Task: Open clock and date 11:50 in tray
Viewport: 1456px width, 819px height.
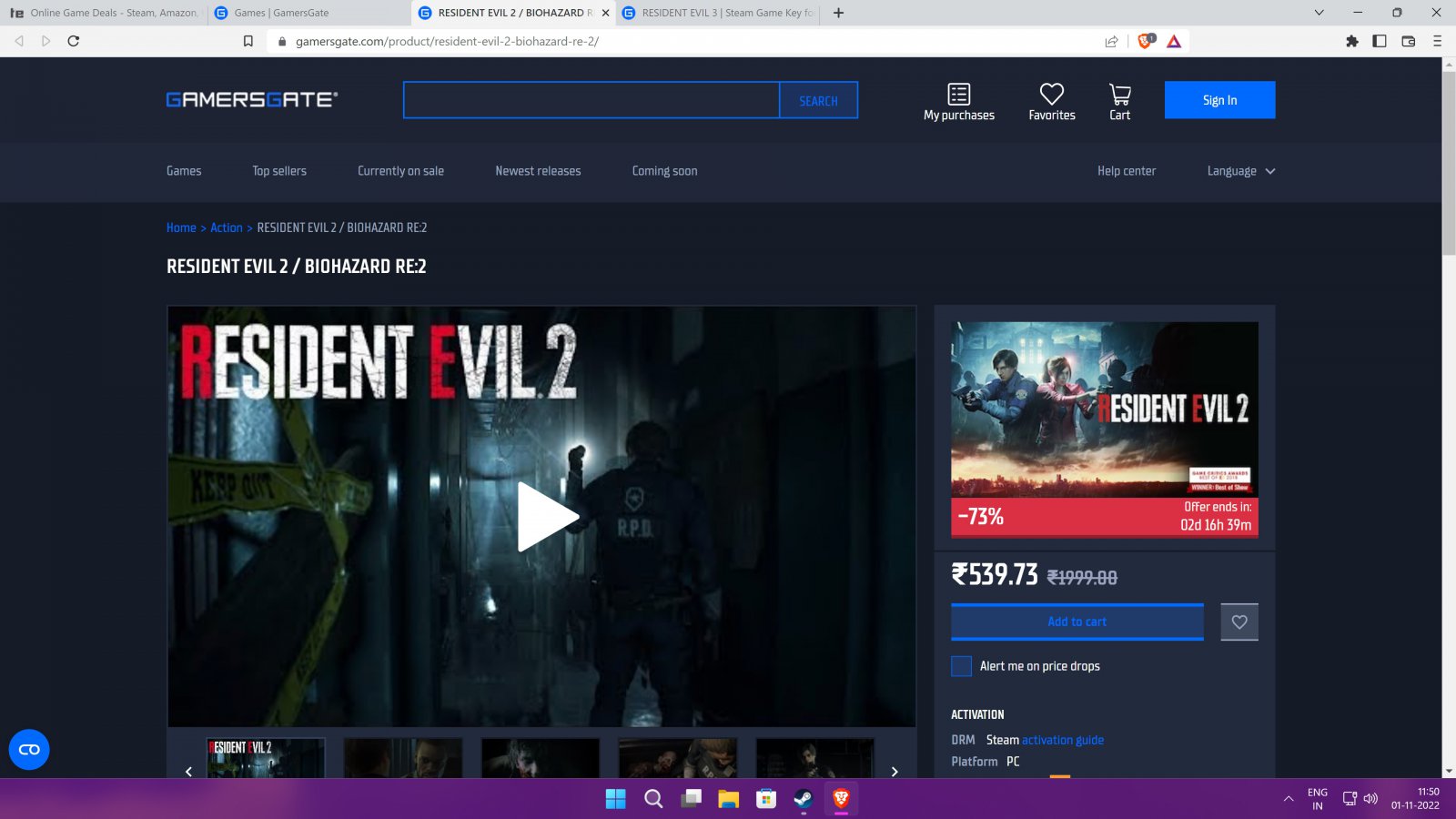Action: click(x=1415, y=799)
